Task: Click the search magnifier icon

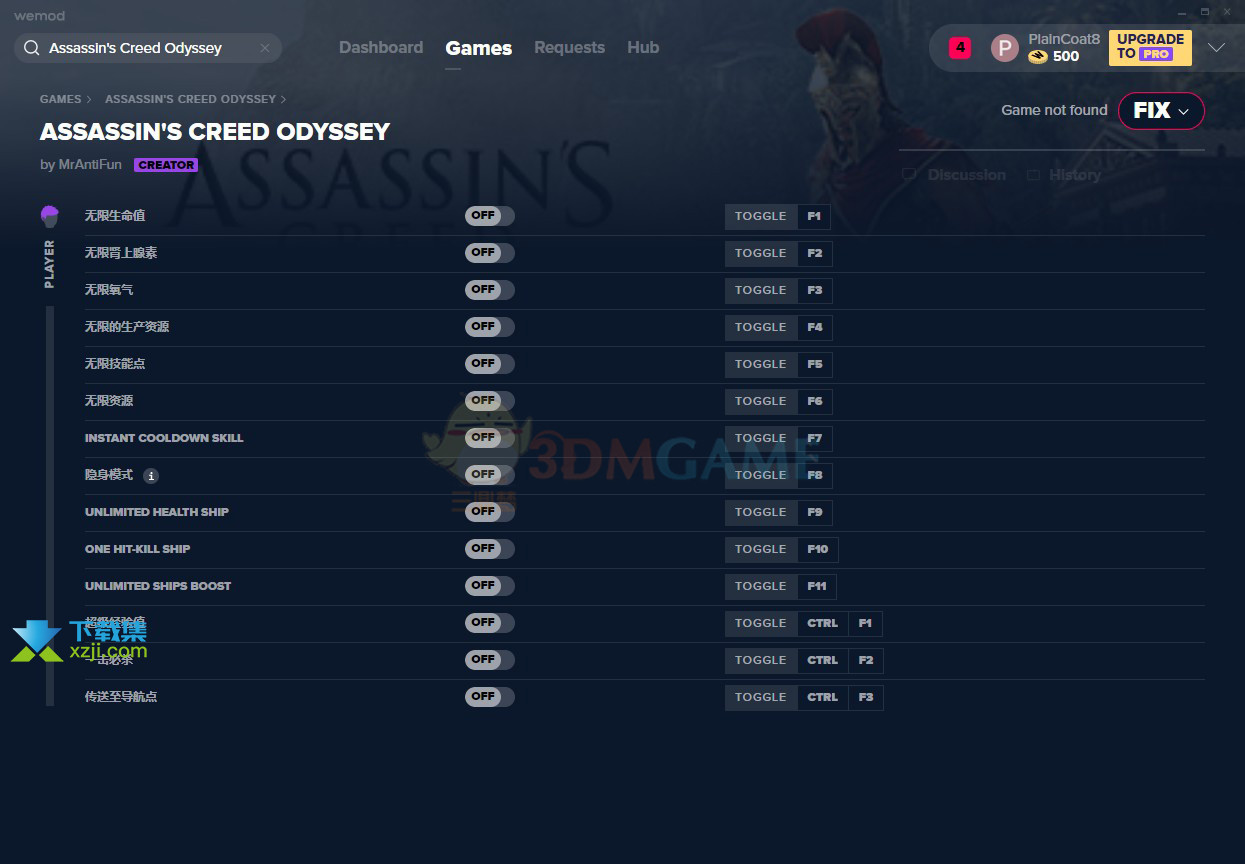Action: pos(32,48)
